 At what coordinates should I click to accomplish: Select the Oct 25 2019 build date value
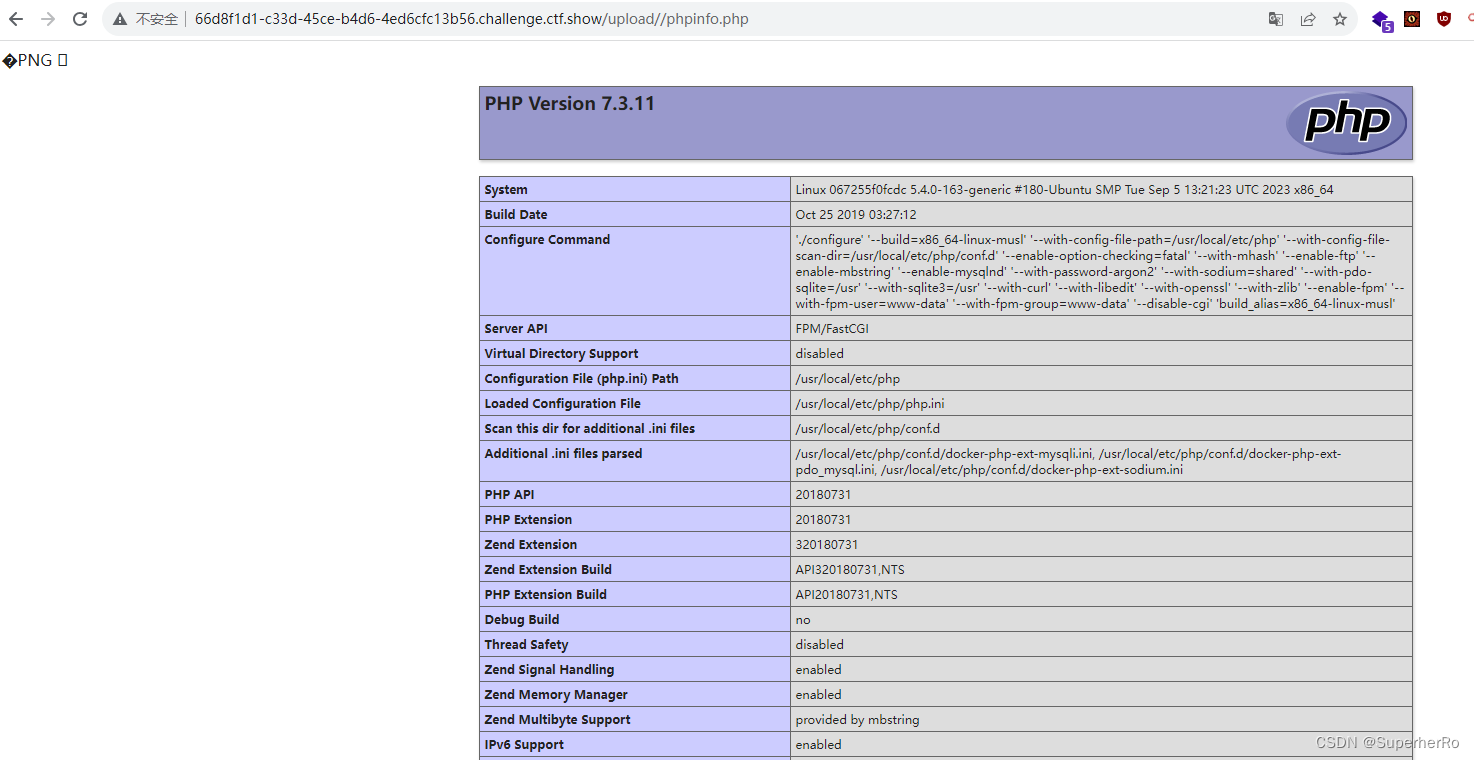[x=856, y=215]
